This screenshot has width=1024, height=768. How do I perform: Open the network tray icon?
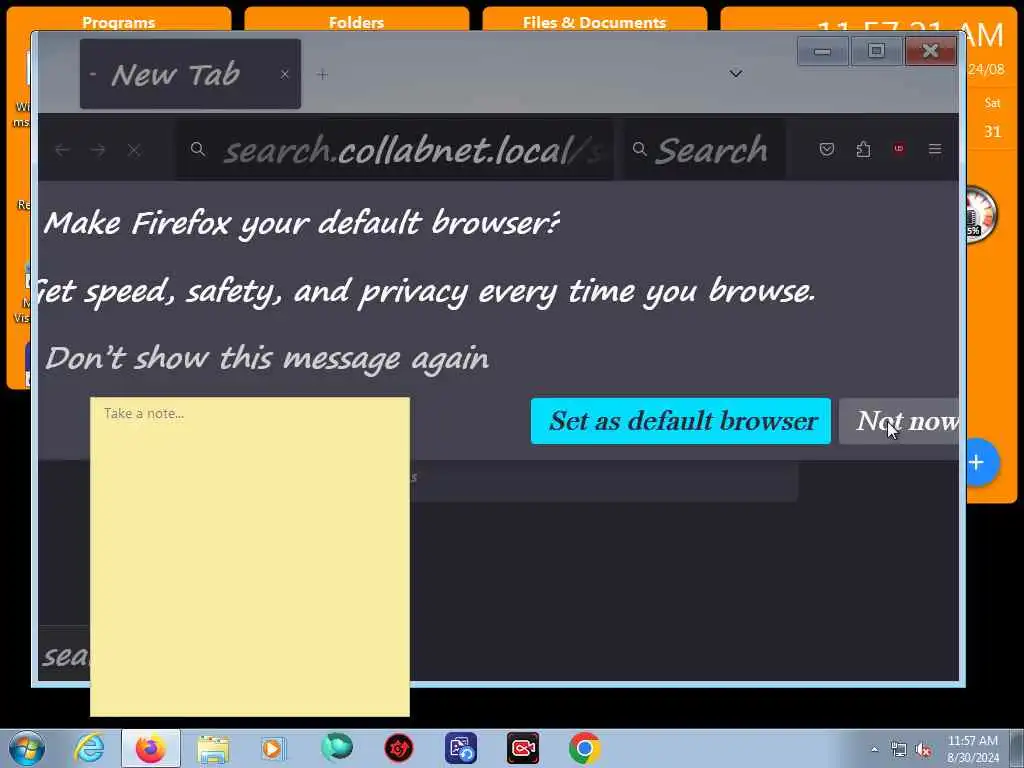click(899, 750)
